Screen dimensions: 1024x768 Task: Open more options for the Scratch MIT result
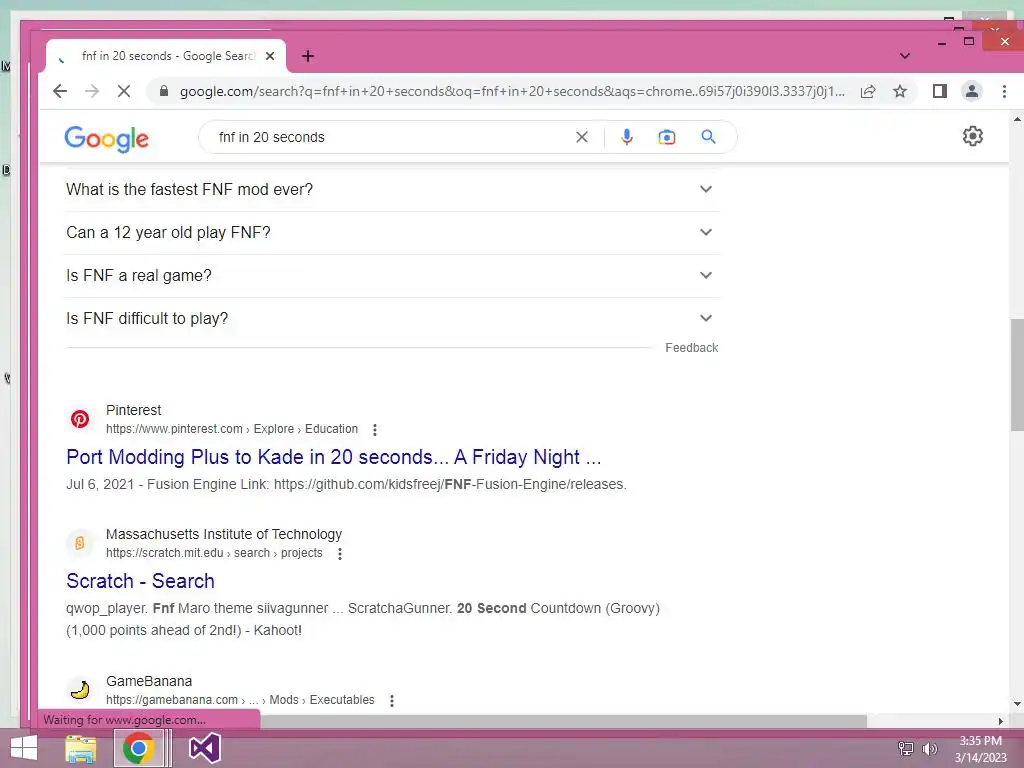click(x=340, y=554)
